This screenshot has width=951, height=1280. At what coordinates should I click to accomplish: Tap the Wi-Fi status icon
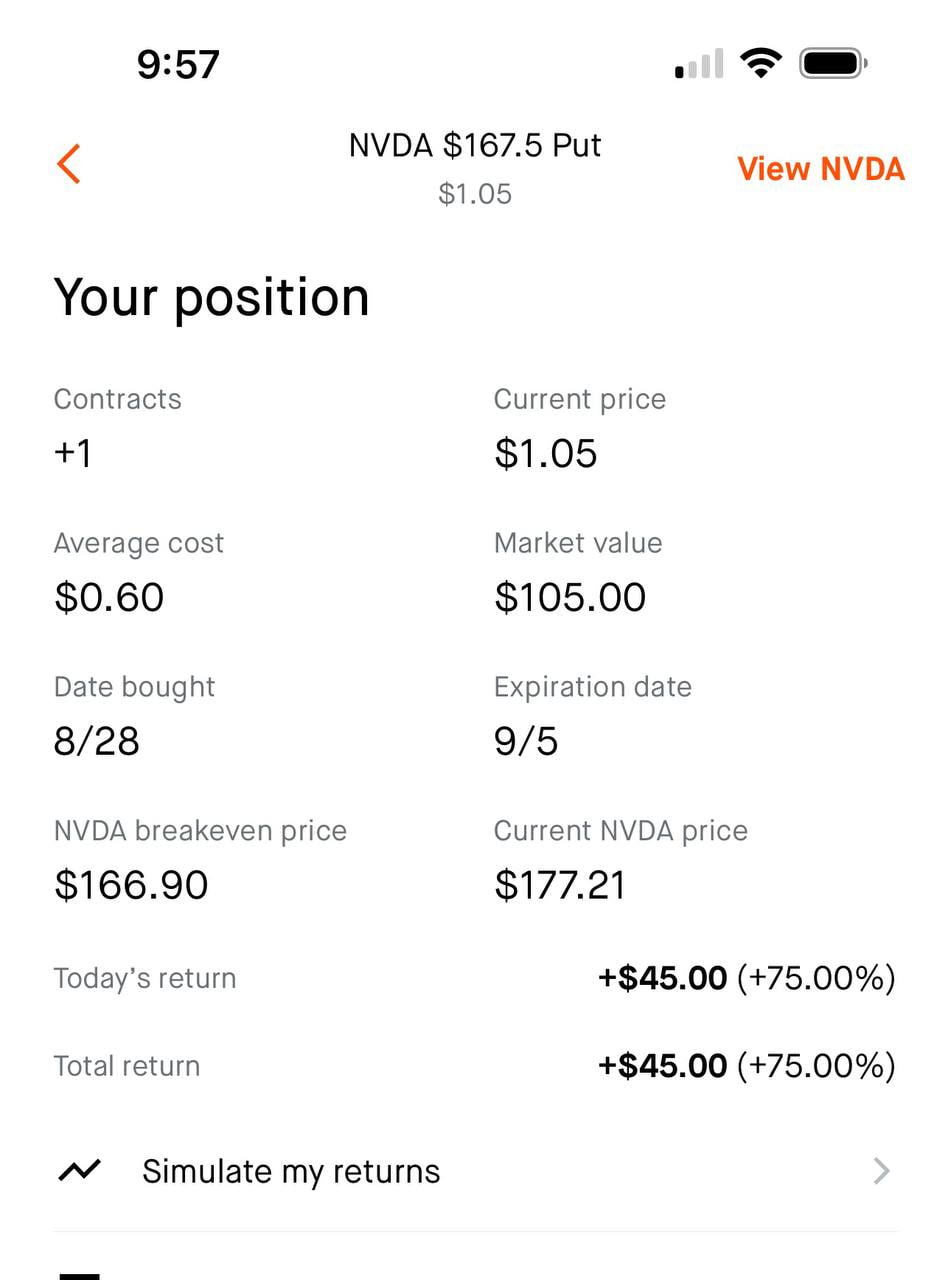coord(761,65)
